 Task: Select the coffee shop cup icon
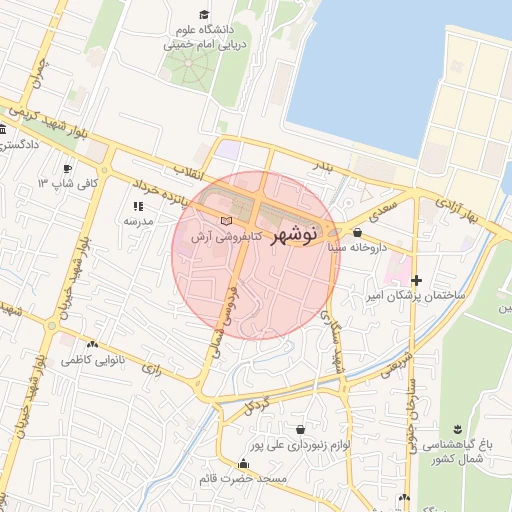[x=67, y=169]
